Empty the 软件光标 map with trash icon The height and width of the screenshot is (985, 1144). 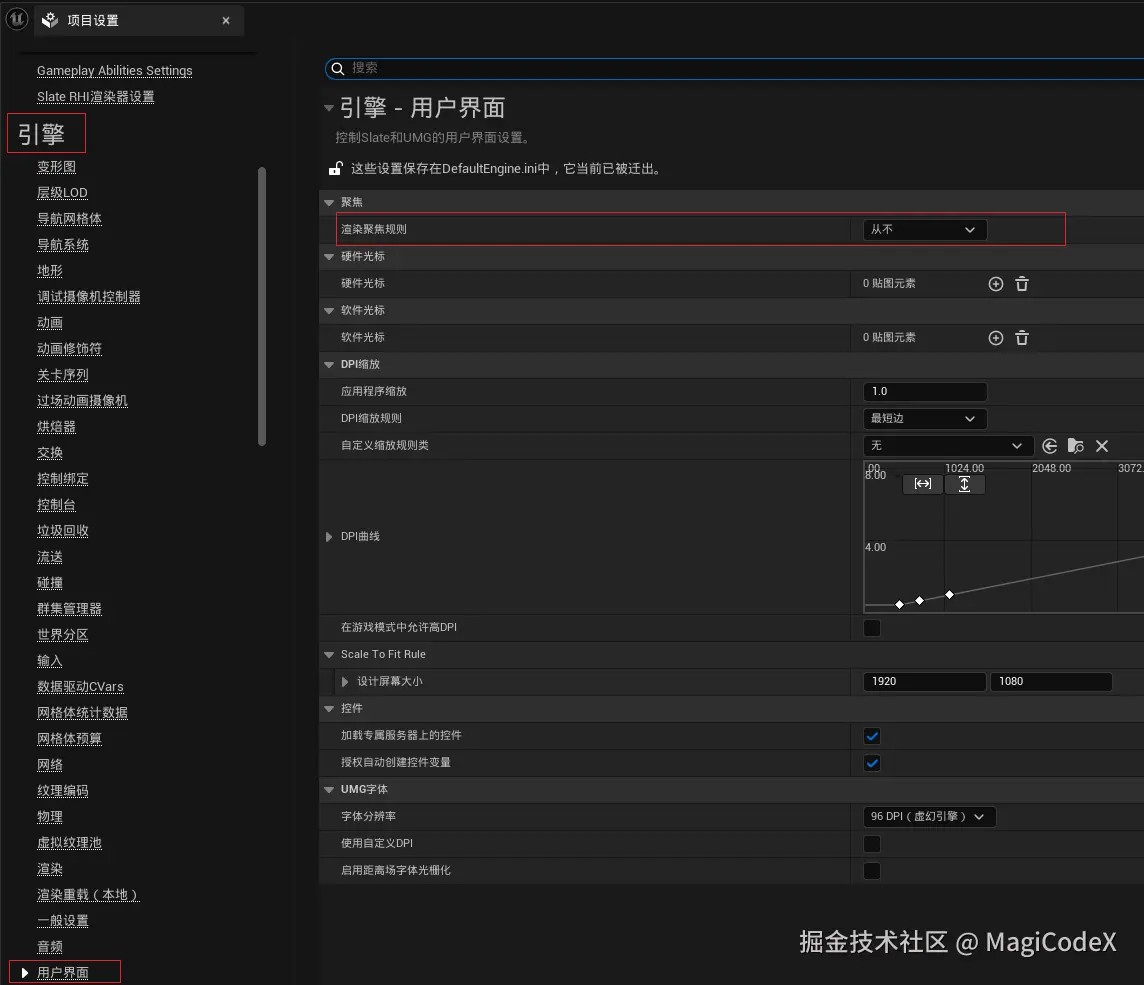[1022, 338]
